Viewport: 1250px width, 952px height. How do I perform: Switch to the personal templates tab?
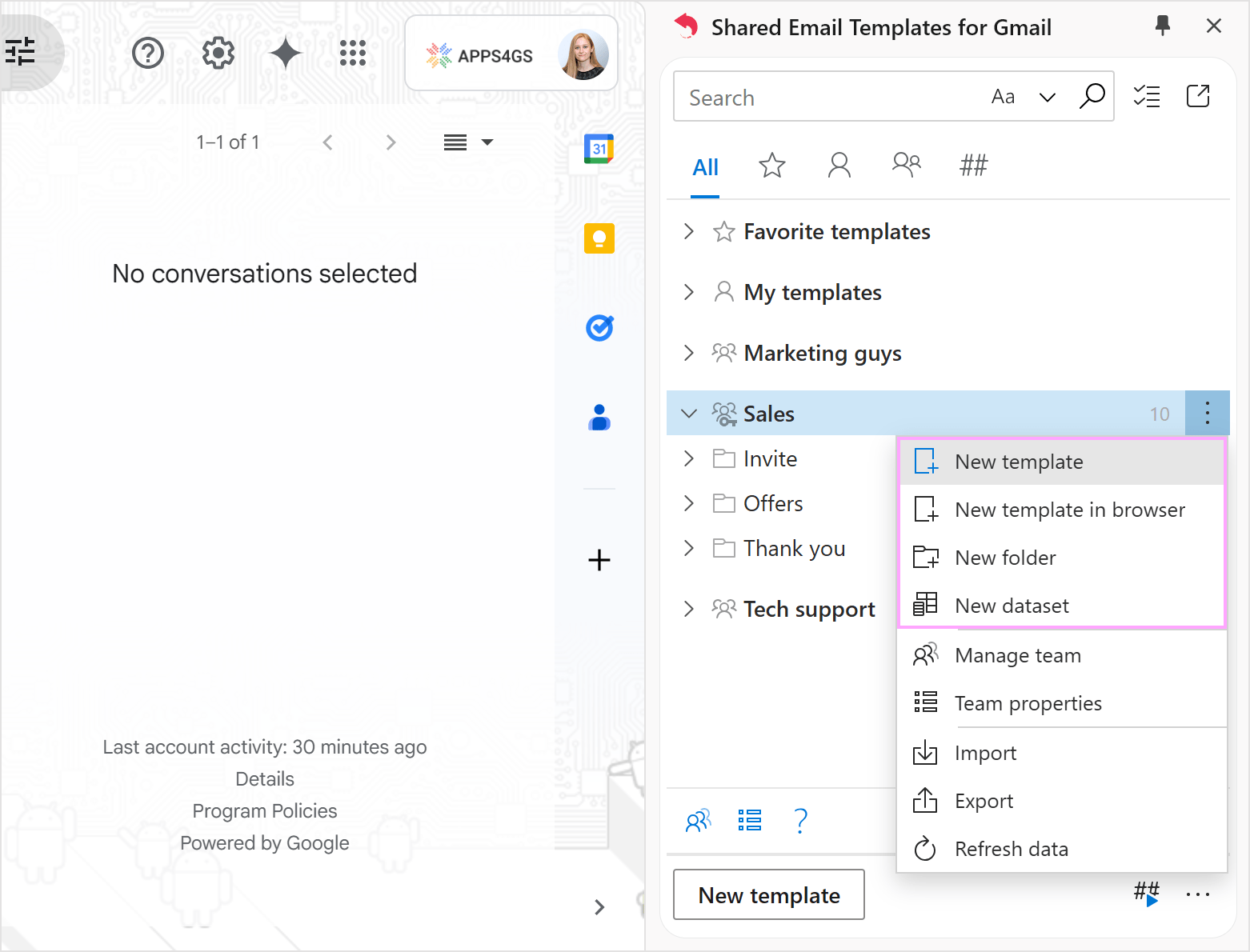coord(839,166)
